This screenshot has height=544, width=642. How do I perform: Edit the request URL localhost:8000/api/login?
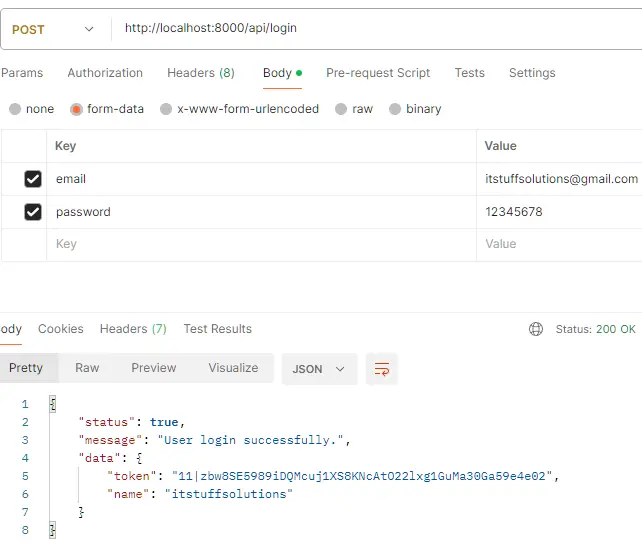click(x=211, y=28)
